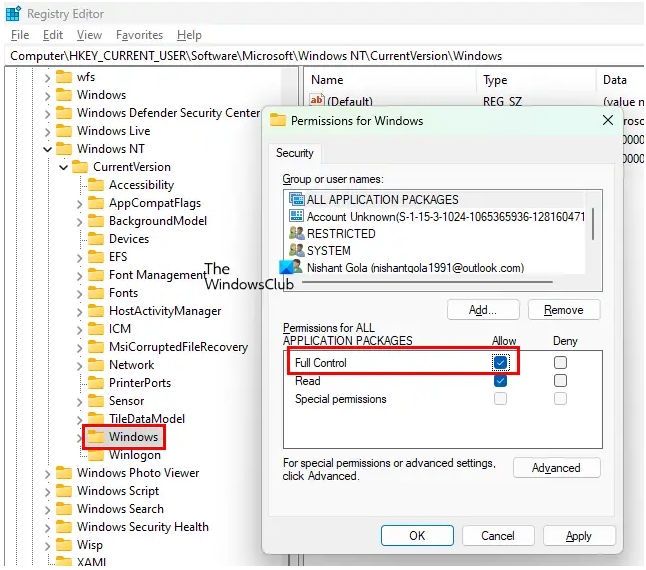Click the AppCompatFlags folder icon
646x570 pixels.
96,203
